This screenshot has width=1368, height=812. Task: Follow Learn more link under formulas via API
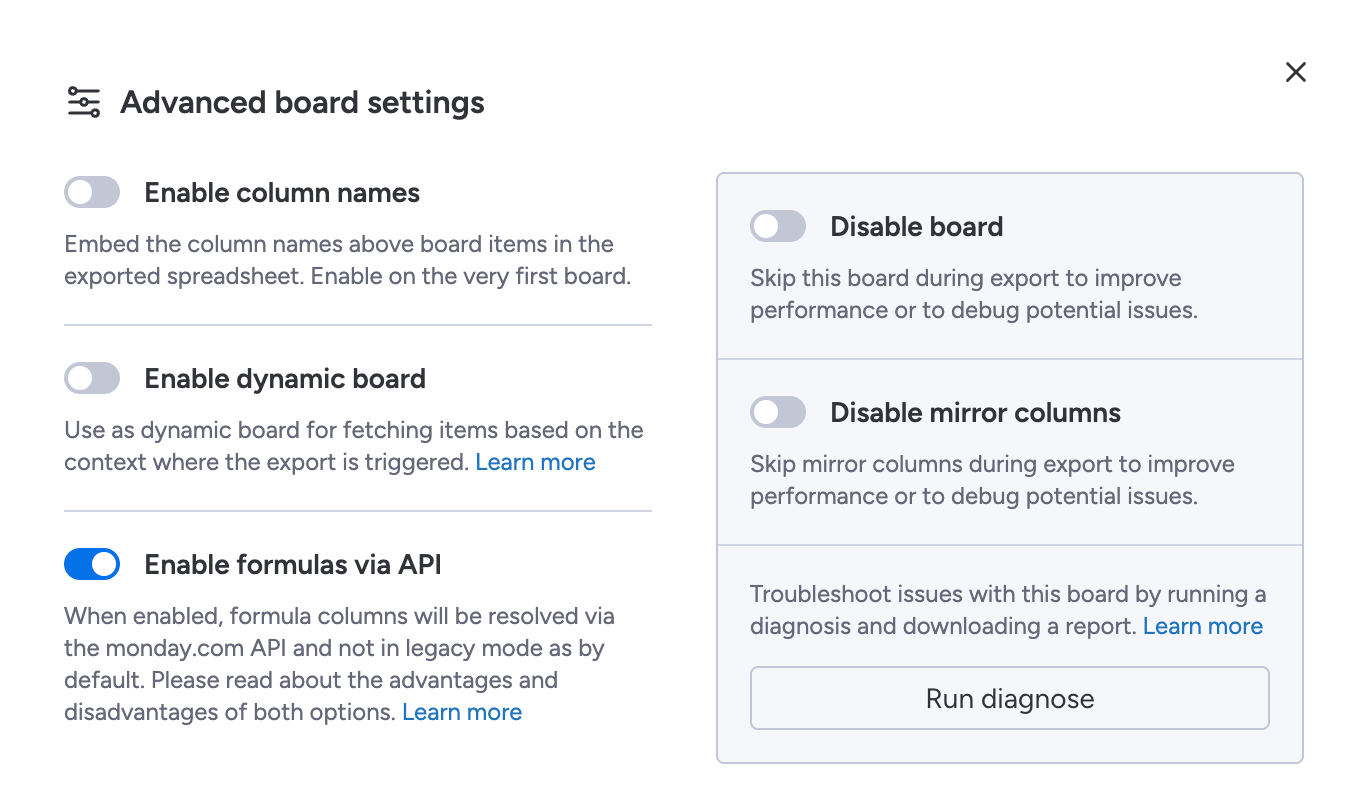tap(462, 712)
